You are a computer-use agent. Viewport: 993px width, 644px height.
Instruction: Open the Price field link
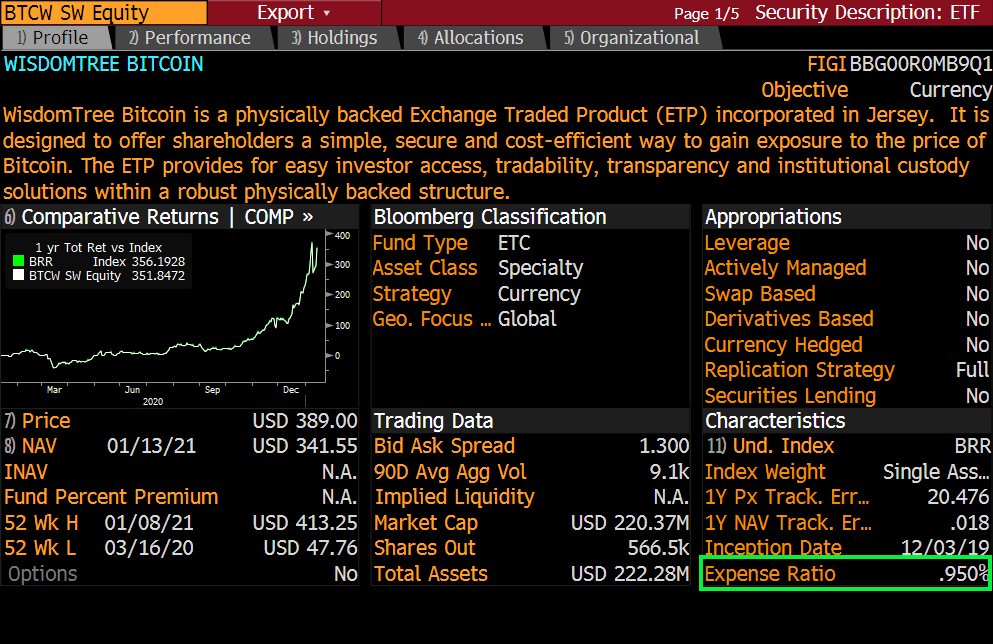click(45, 421)
